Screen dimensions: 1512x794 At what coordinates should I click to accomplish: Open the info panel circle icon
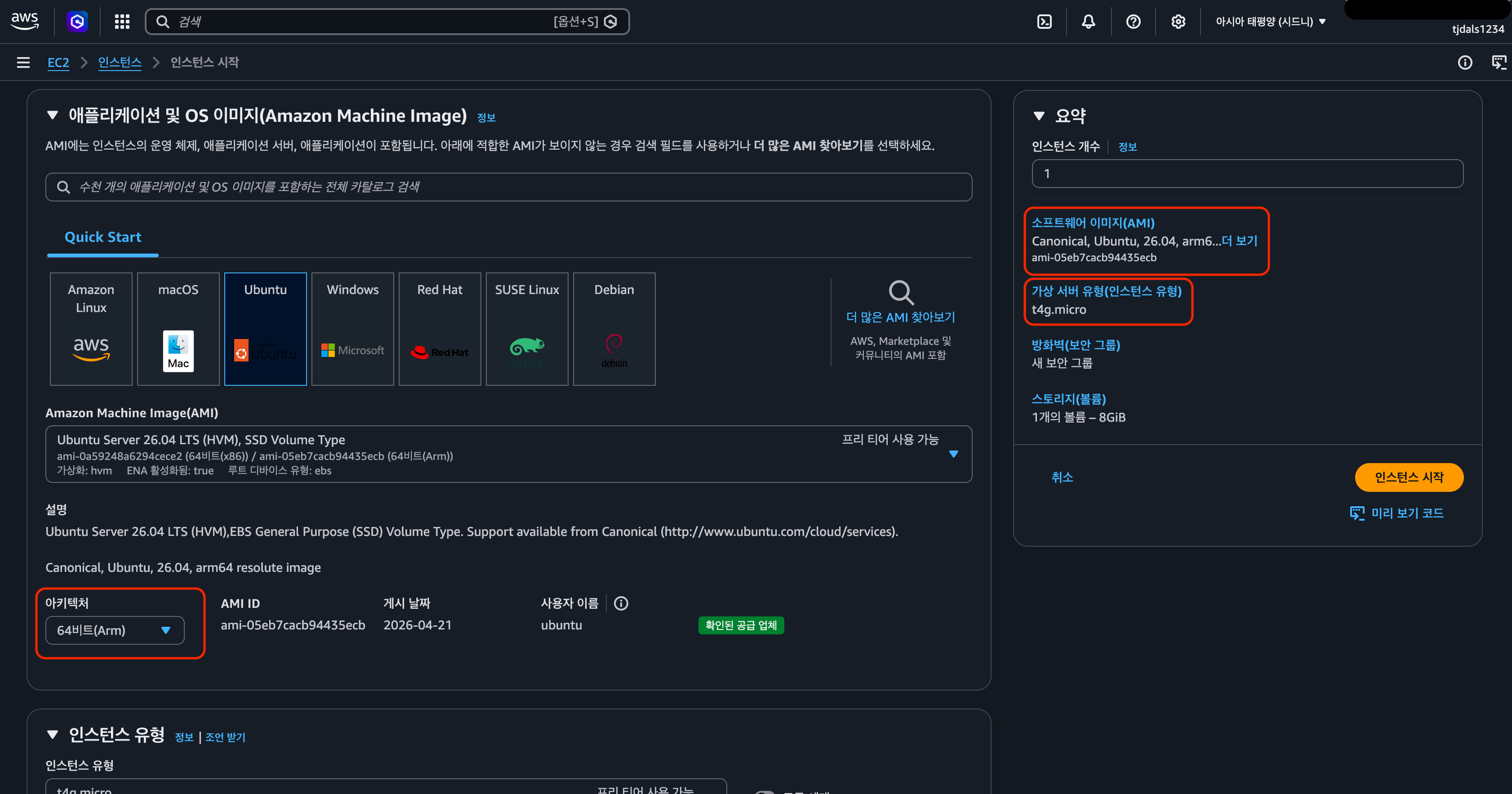(1465, 62)
